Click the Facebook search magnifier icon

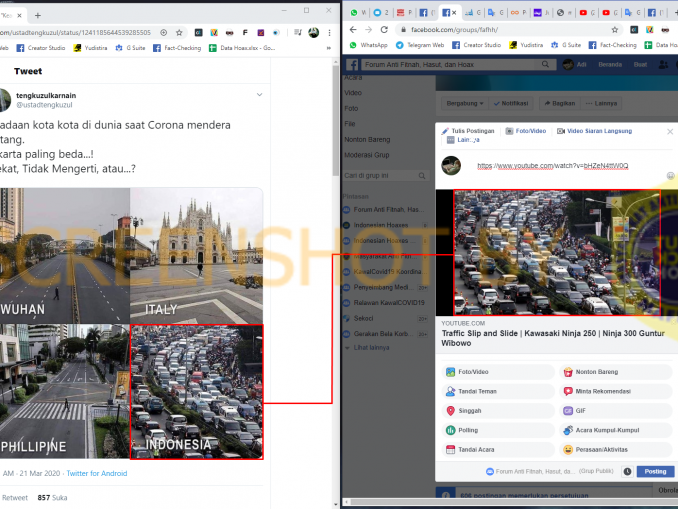coord(545,64)
